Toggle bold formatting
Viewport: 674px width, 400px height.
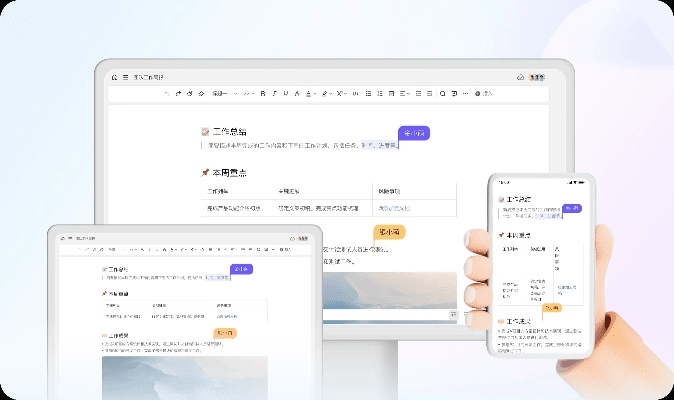[263, 93]
